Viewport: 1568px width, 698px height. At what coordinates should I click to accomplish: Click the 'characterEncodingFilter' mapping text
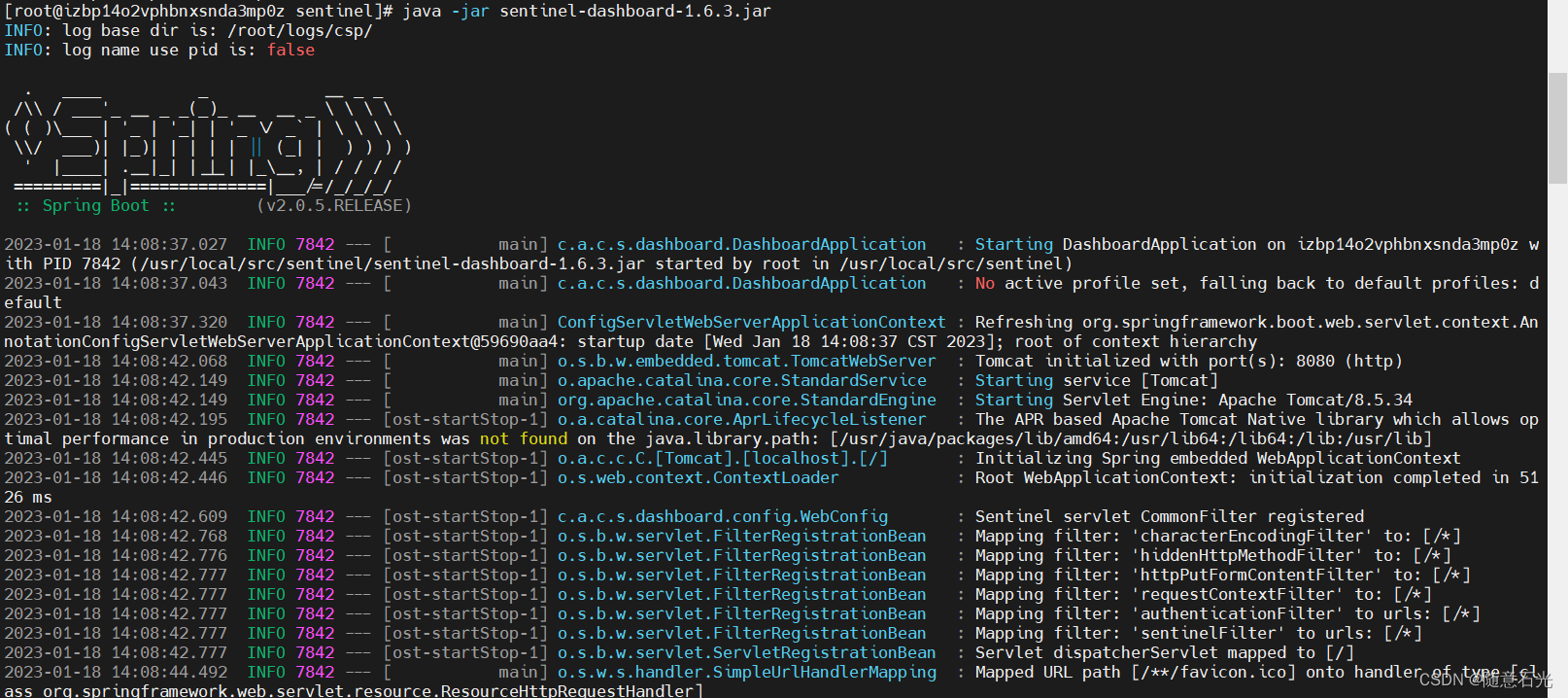coord(1252,536)
